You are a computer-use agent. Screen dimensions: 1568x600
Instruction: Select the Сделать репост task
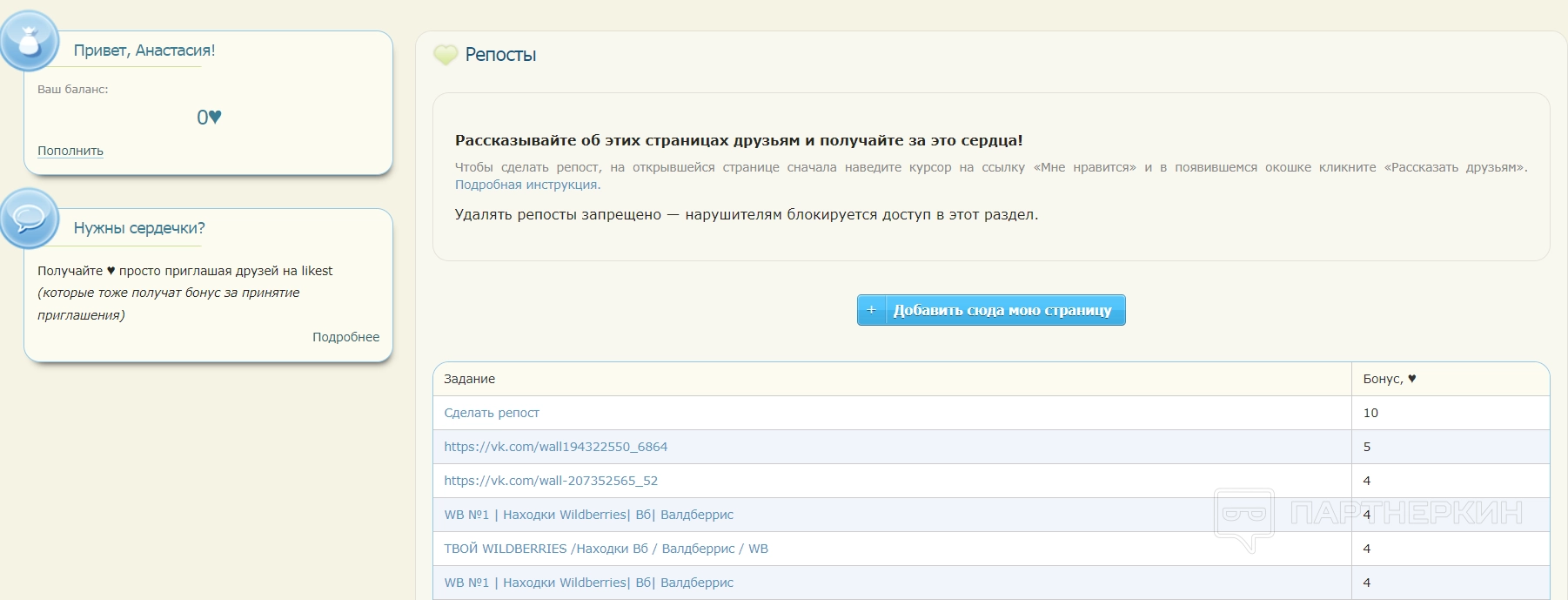click(492, 413)
